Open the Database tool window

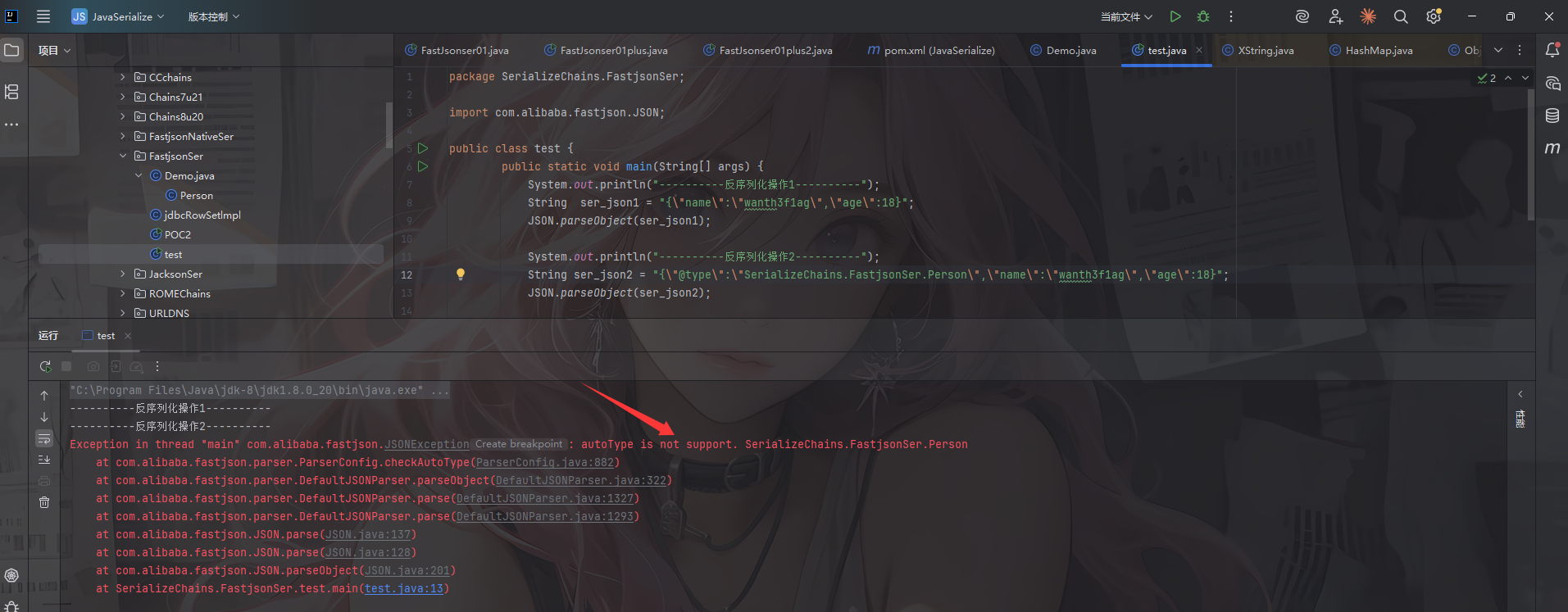coord(1552,116)
